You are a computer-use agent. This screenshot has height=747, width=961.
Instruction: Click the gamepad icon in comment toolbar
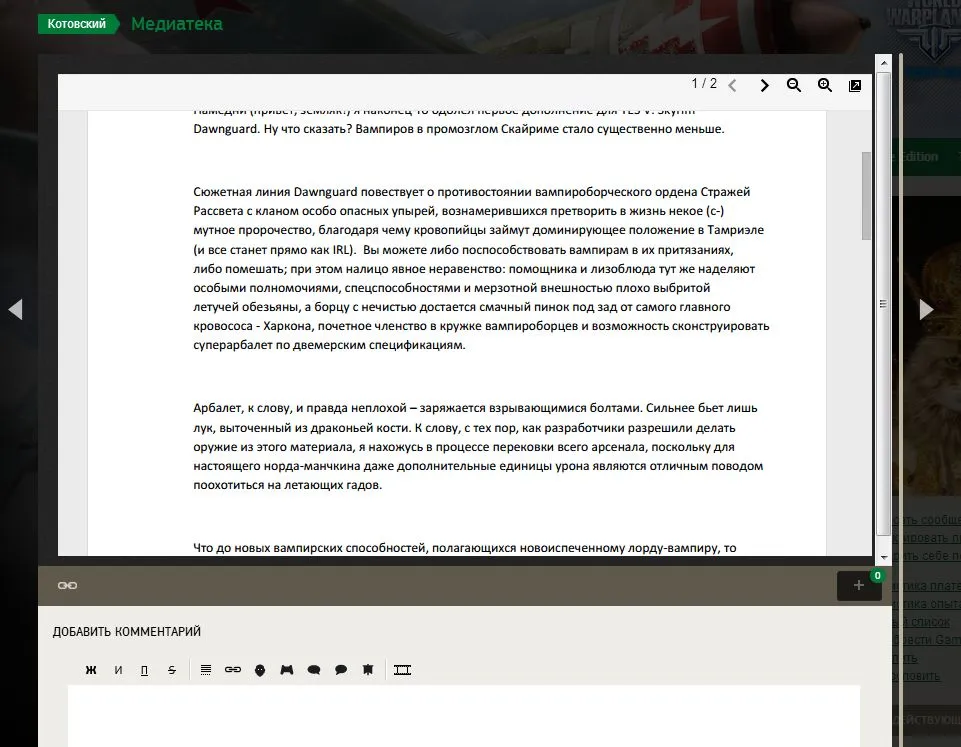click(287, 670)
